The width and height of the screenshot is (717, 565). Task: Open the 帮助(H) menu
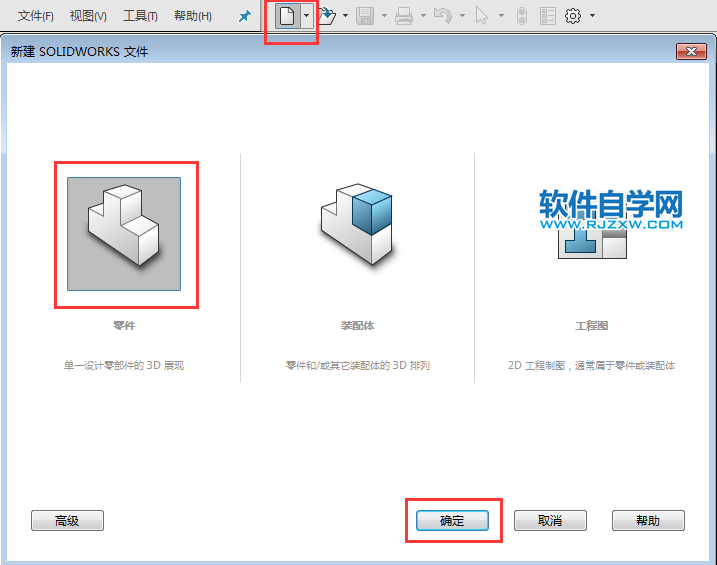193,16
